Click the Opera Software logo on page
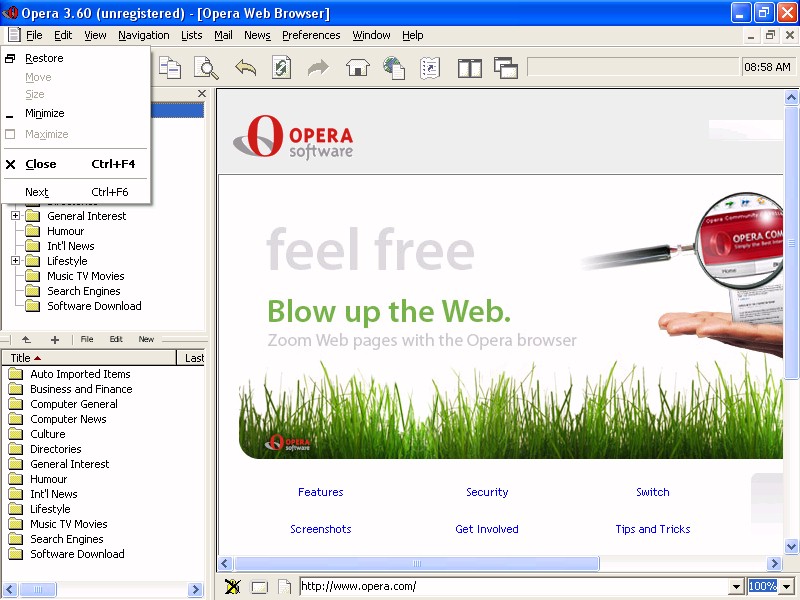800x600 pixels. tap(293, 137)
